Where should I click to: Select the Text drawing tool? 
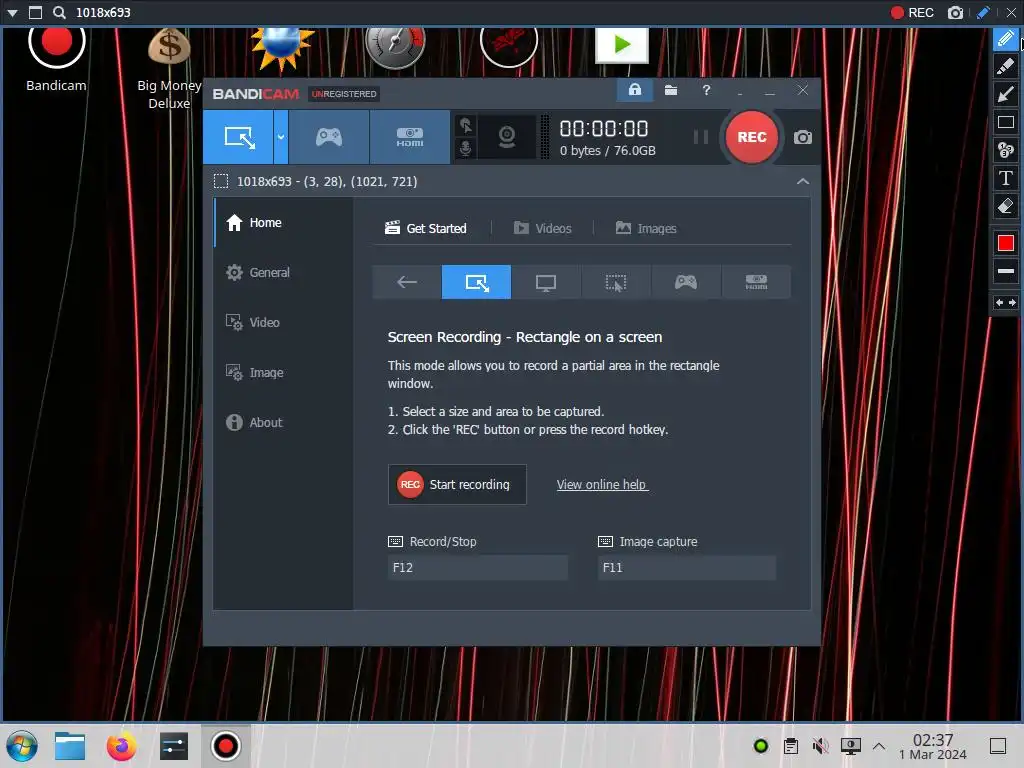tap(1006, 178)
